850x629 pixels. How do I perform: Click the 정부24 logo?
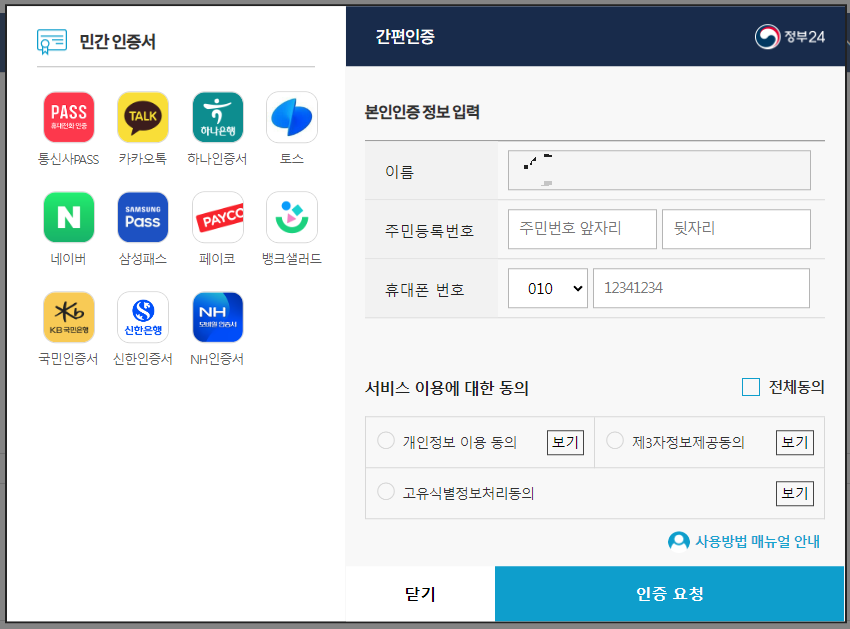pyautogui.click(x=790, y=37)
